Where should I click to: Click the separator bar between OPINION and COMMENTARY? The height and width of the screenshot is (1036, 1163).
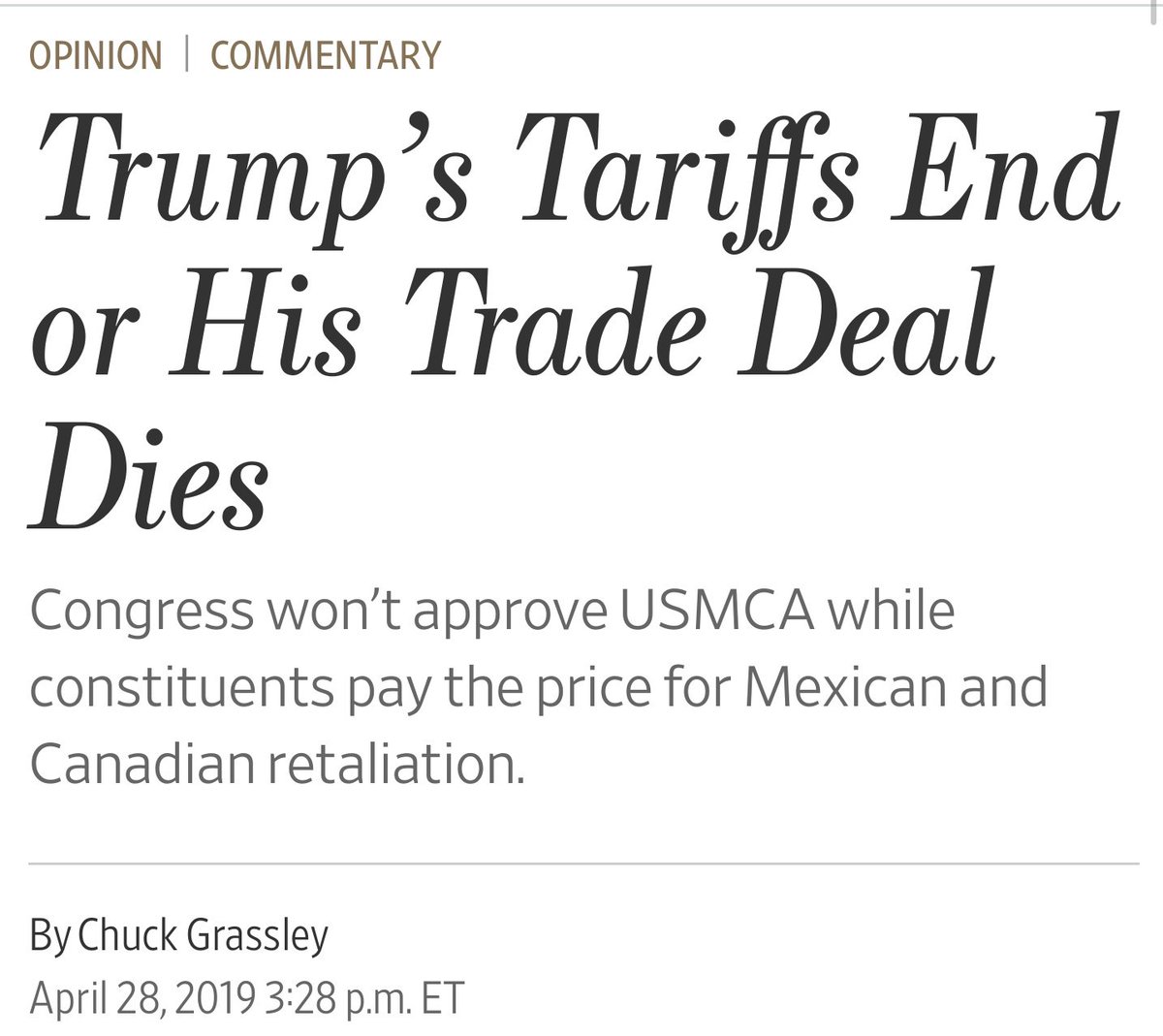[186, 54]
